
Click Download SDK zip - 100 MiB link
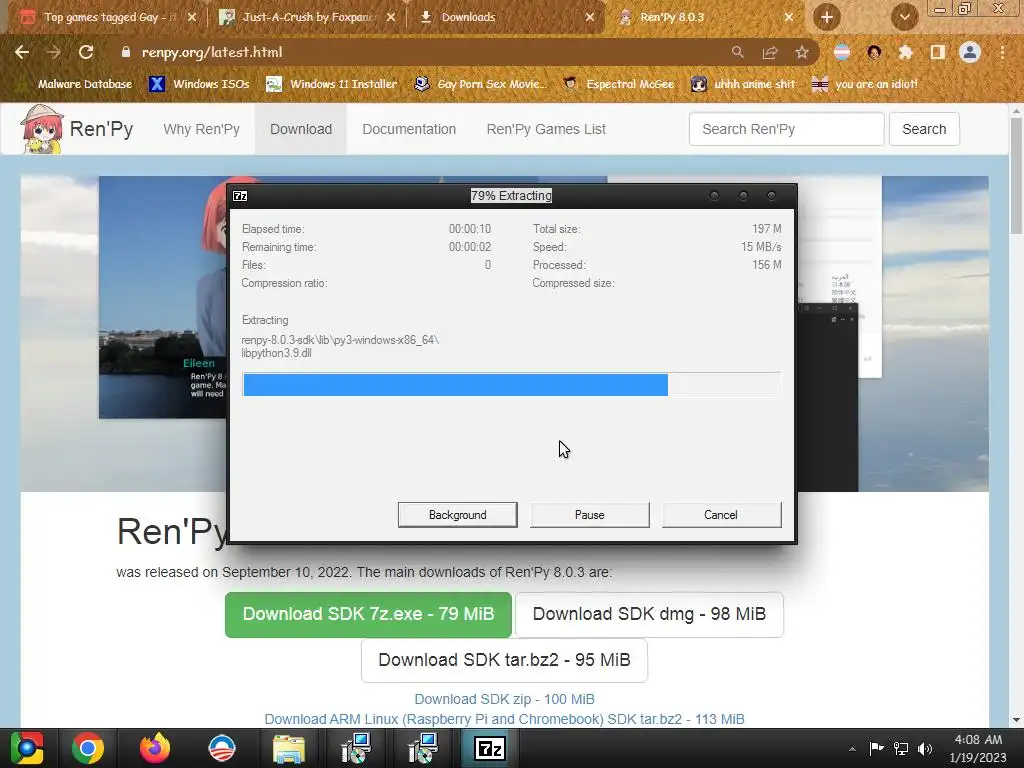(x=504, y=699)
